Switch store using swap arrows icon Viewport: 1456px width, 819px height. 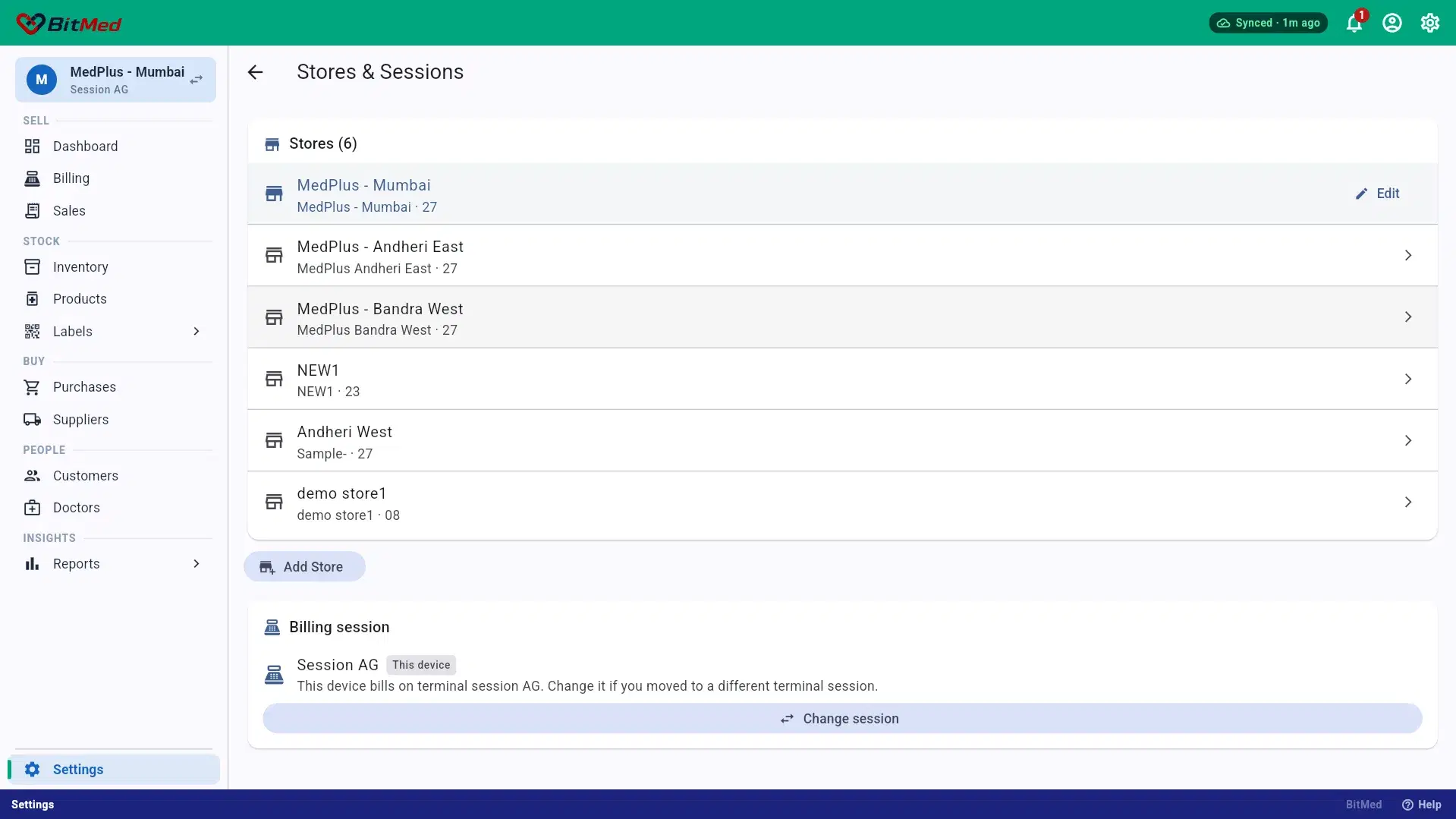[197, 80]
